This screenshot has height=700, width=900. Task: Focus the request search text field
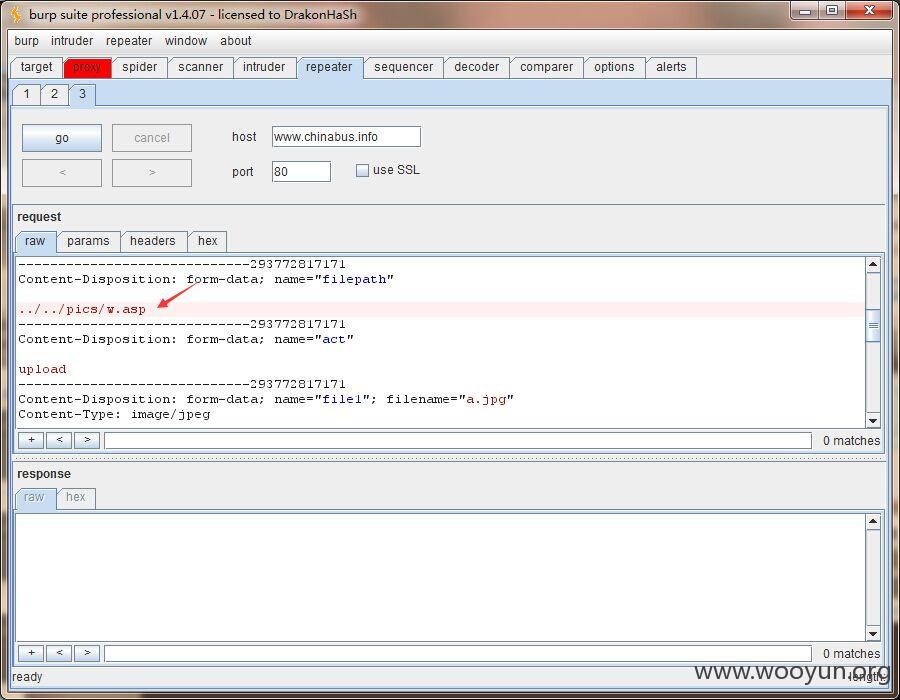click(458, 441)
